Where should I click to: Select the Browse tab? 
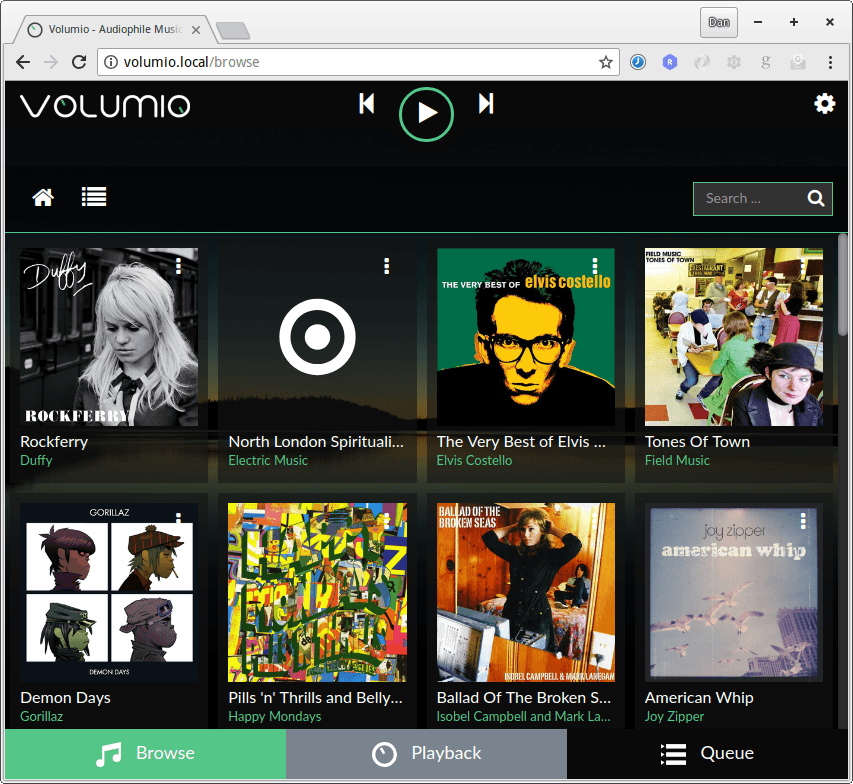tap(145, 754)
